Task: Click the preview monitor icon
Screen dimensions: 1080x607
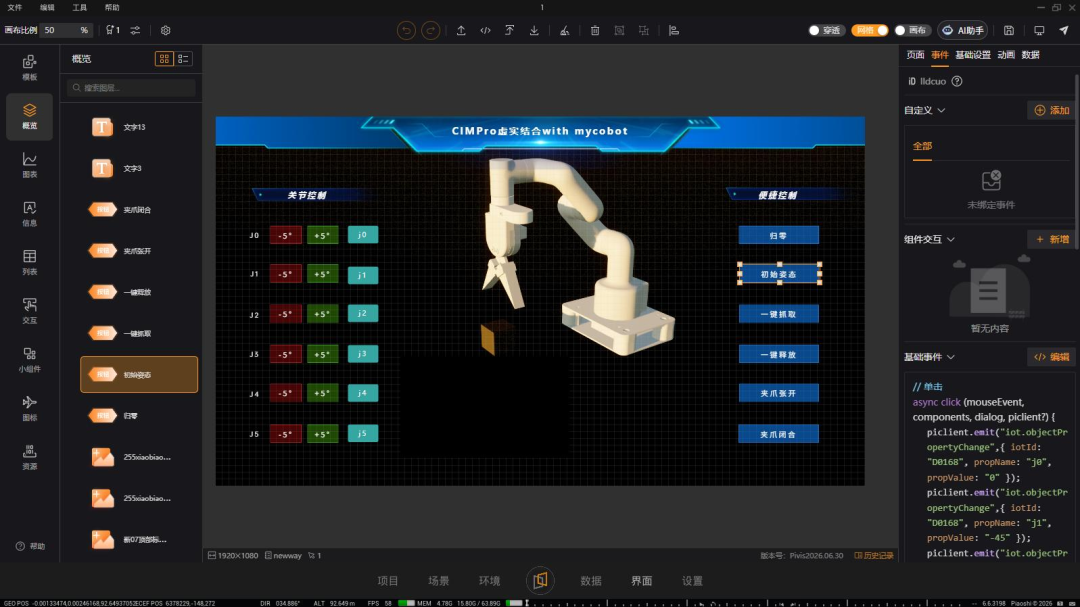Action: (x=1039, y=30)
